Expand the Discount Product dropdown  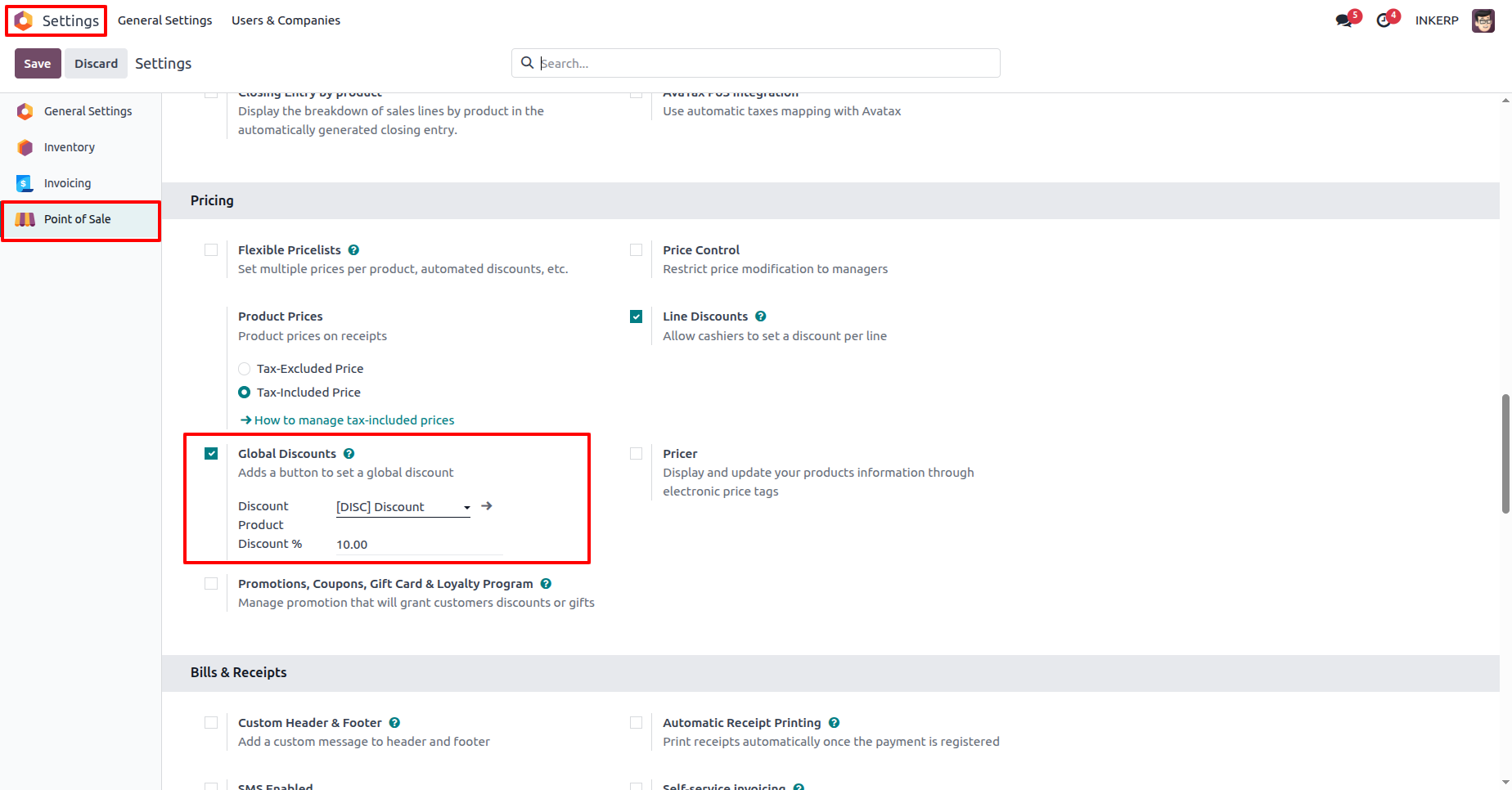point(403,507)
